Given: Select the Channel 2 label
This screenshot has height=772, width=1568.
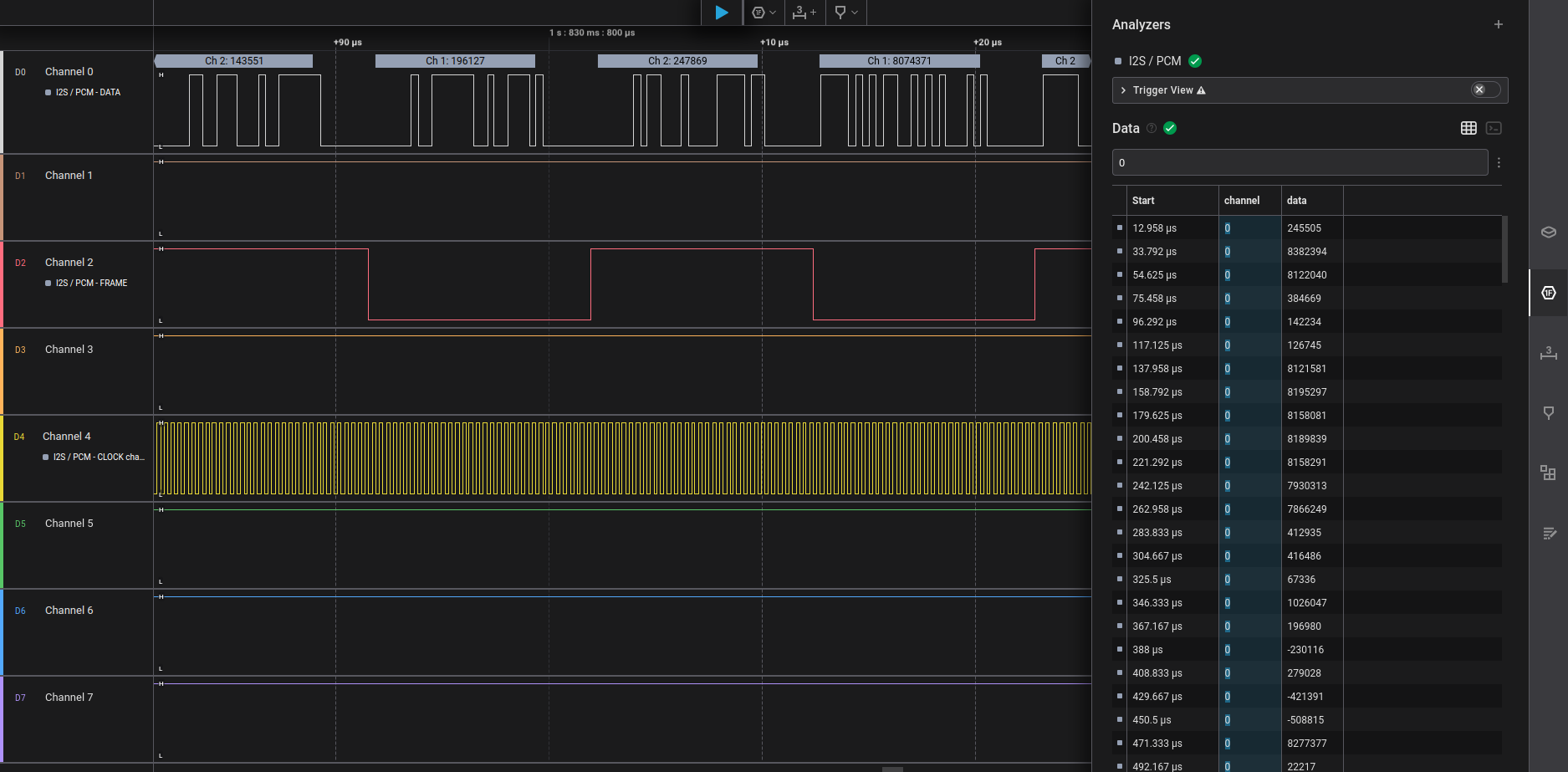Looking at the screenshot, I should (69, 263).
